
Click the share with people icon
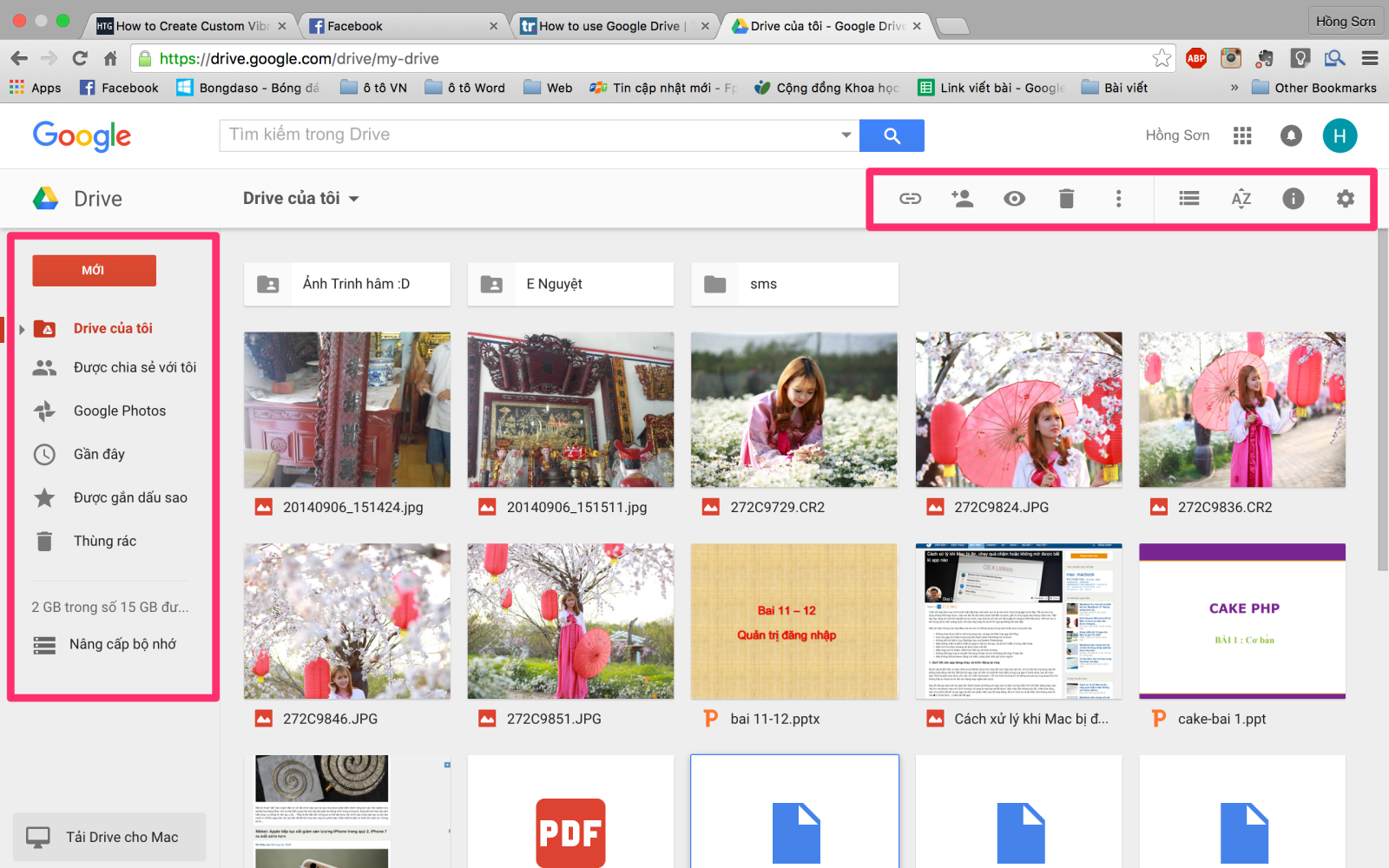pyautogui.click(x=962, y=198)
